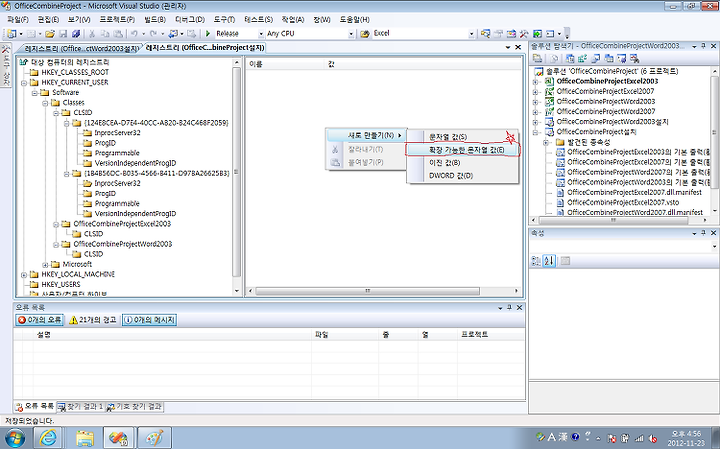Toggle Alphabetical sort in Properties panel

click(x=549, y=261)
